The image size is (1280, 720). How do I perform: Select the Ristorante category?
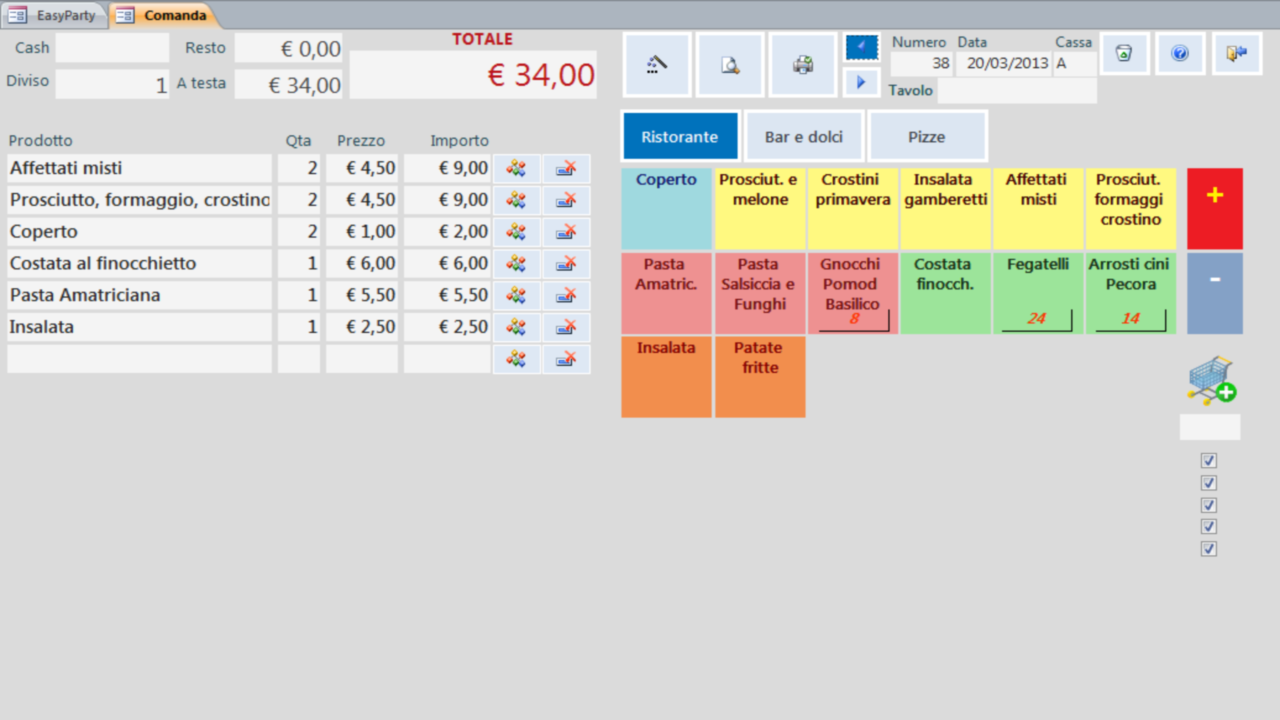680,137
